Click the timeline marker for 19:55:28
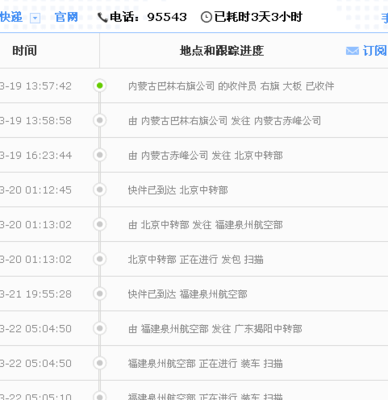 tap(100, 294)
